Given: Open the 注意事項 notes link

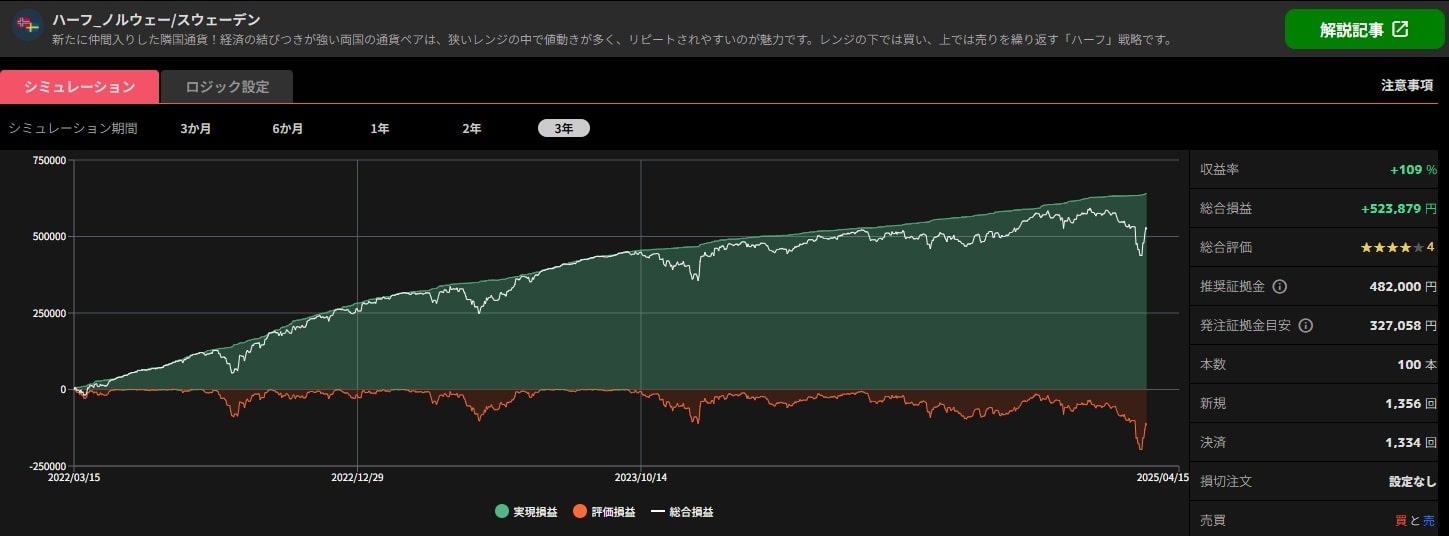Looking at the screenshot, I should click(1407, 86).
